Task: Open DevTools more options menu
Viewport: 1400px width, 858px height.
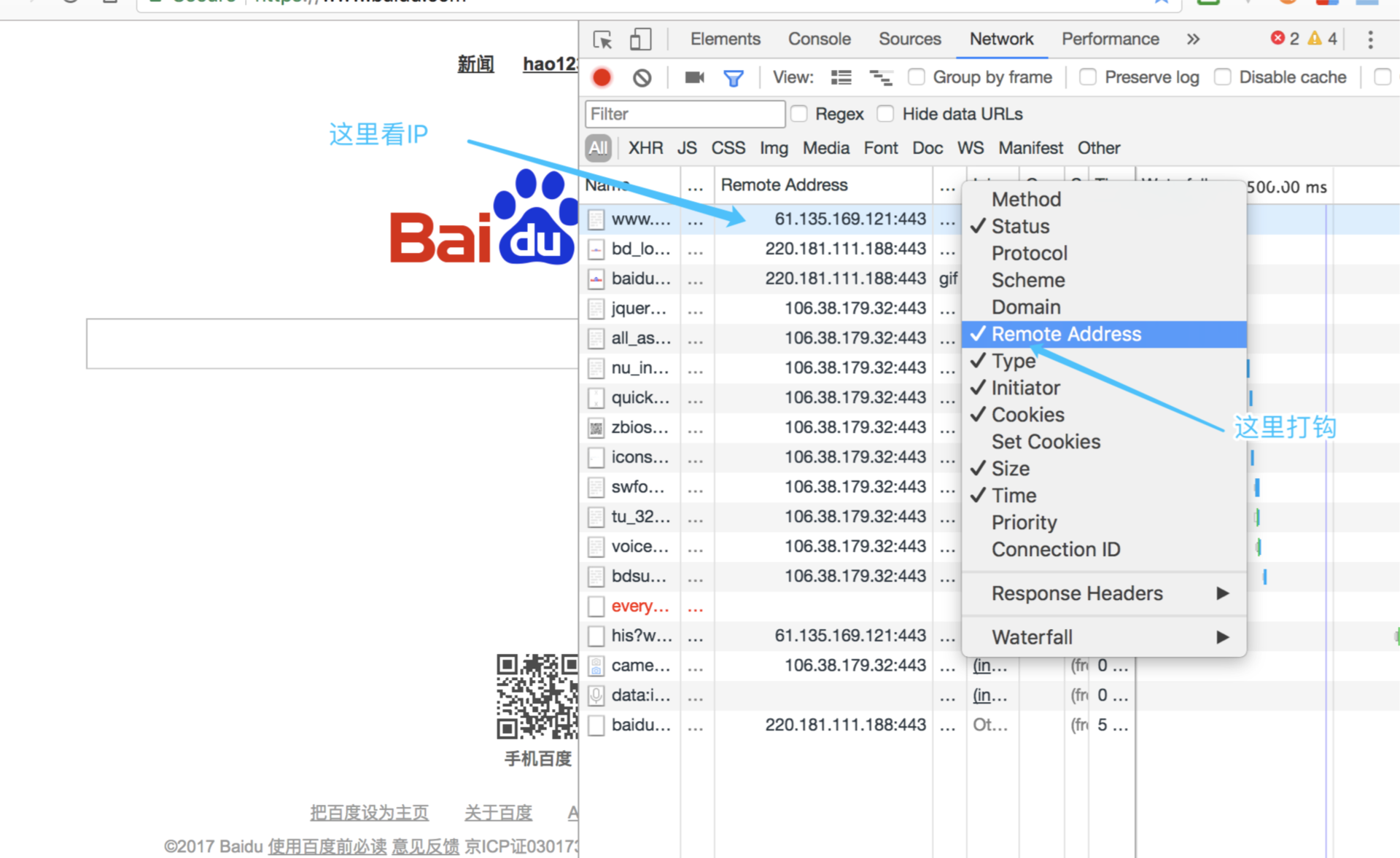Action: (1370, 39)
